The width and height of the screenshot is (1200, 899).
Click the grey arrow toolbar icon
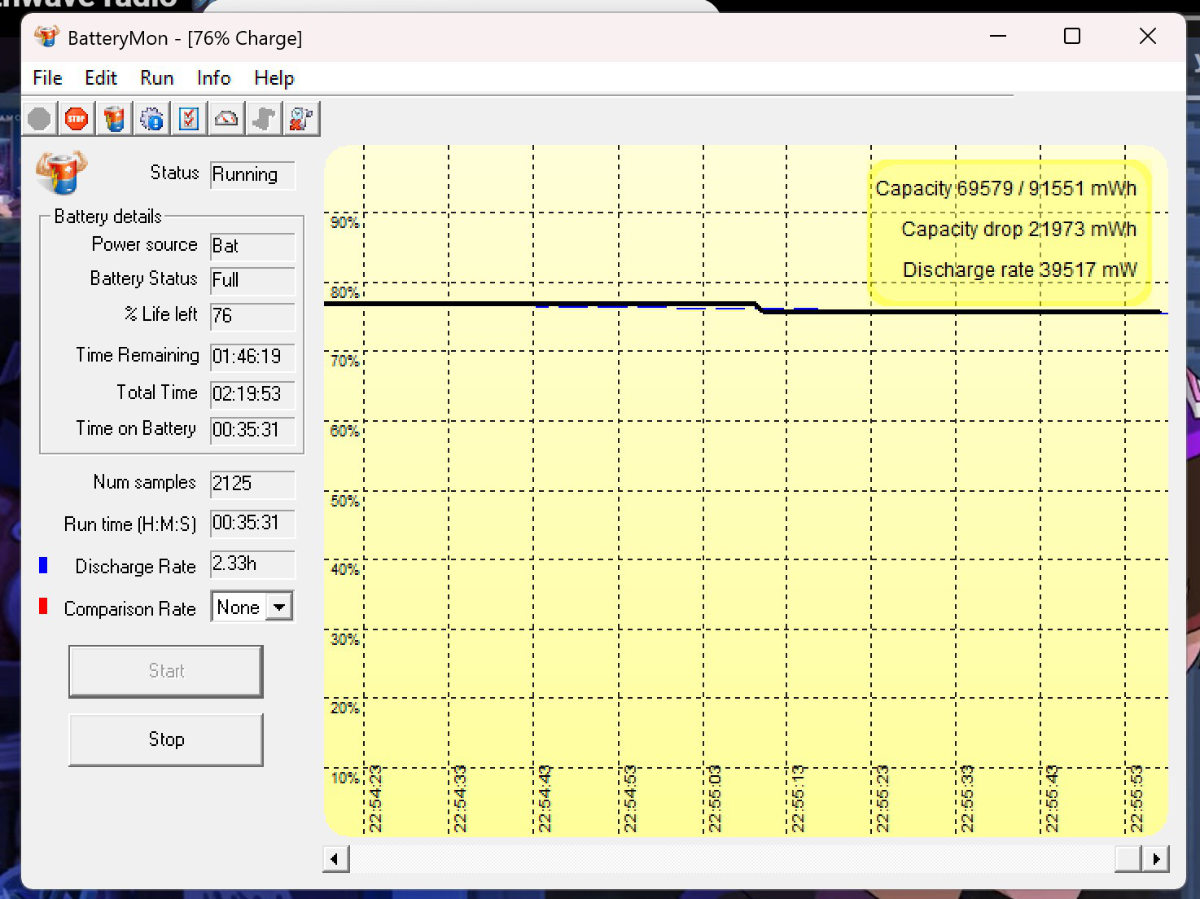click(x=264, y=119)
